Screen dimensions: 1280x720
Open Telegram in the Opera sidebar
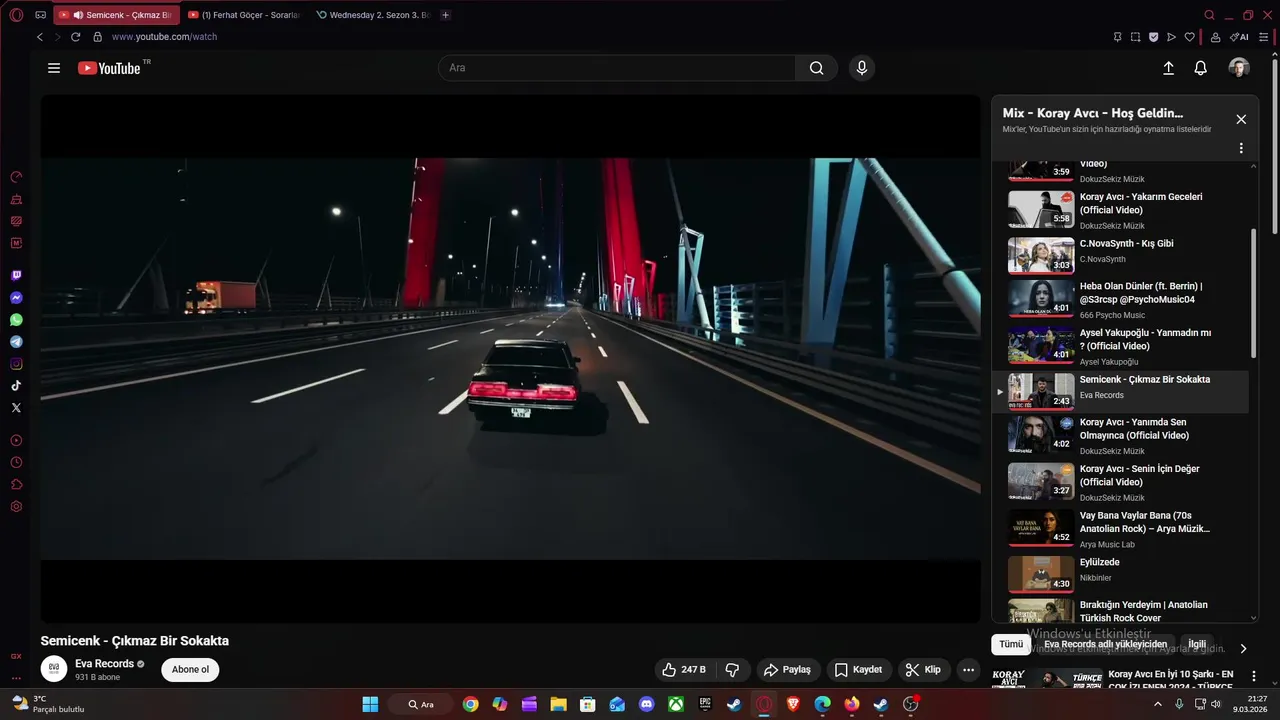point(16,342)
